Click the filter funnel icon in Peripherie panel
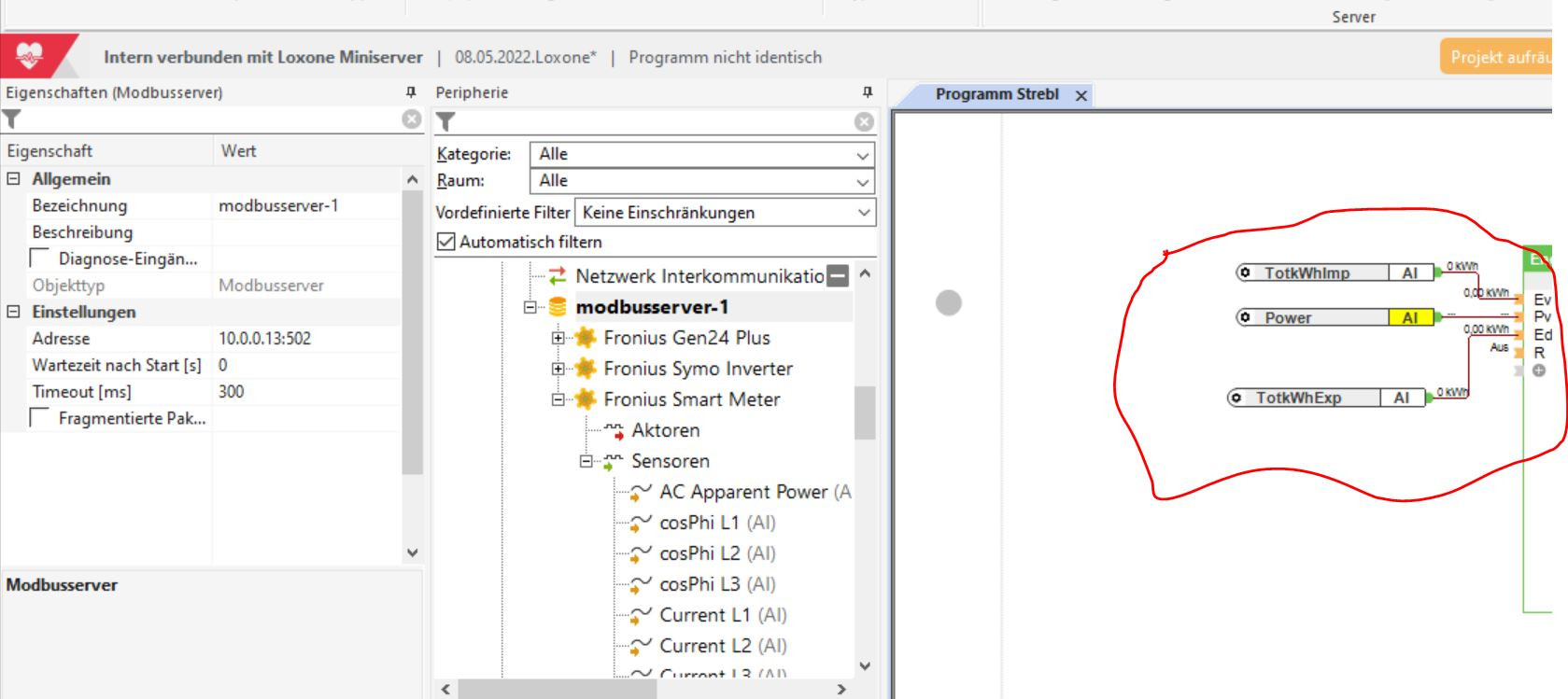The height and width of the screenshot is (699, 1568). [446, 121]
